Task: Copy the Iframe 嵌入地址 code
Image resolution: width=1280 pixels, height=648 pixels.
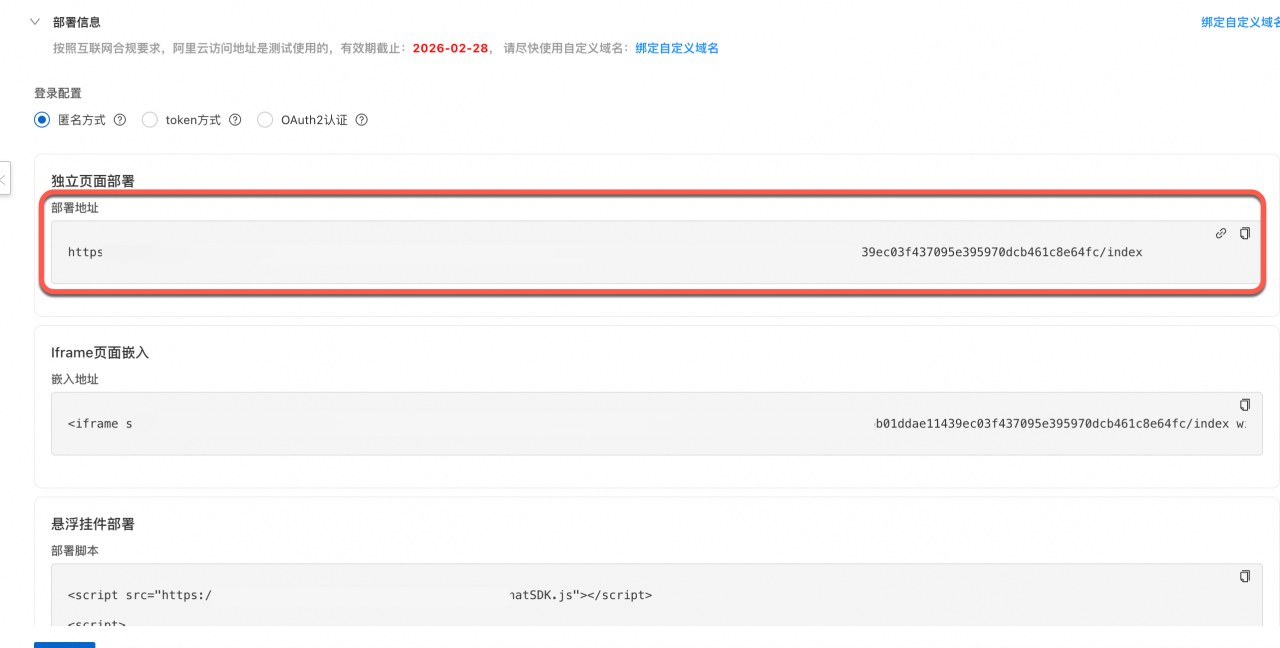Action: coord(1245,405)
